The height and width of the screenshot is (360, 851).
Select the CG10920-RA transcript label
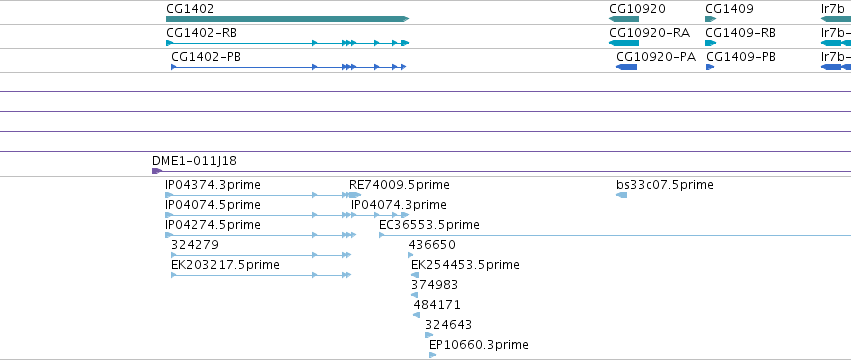click(649, 33)
